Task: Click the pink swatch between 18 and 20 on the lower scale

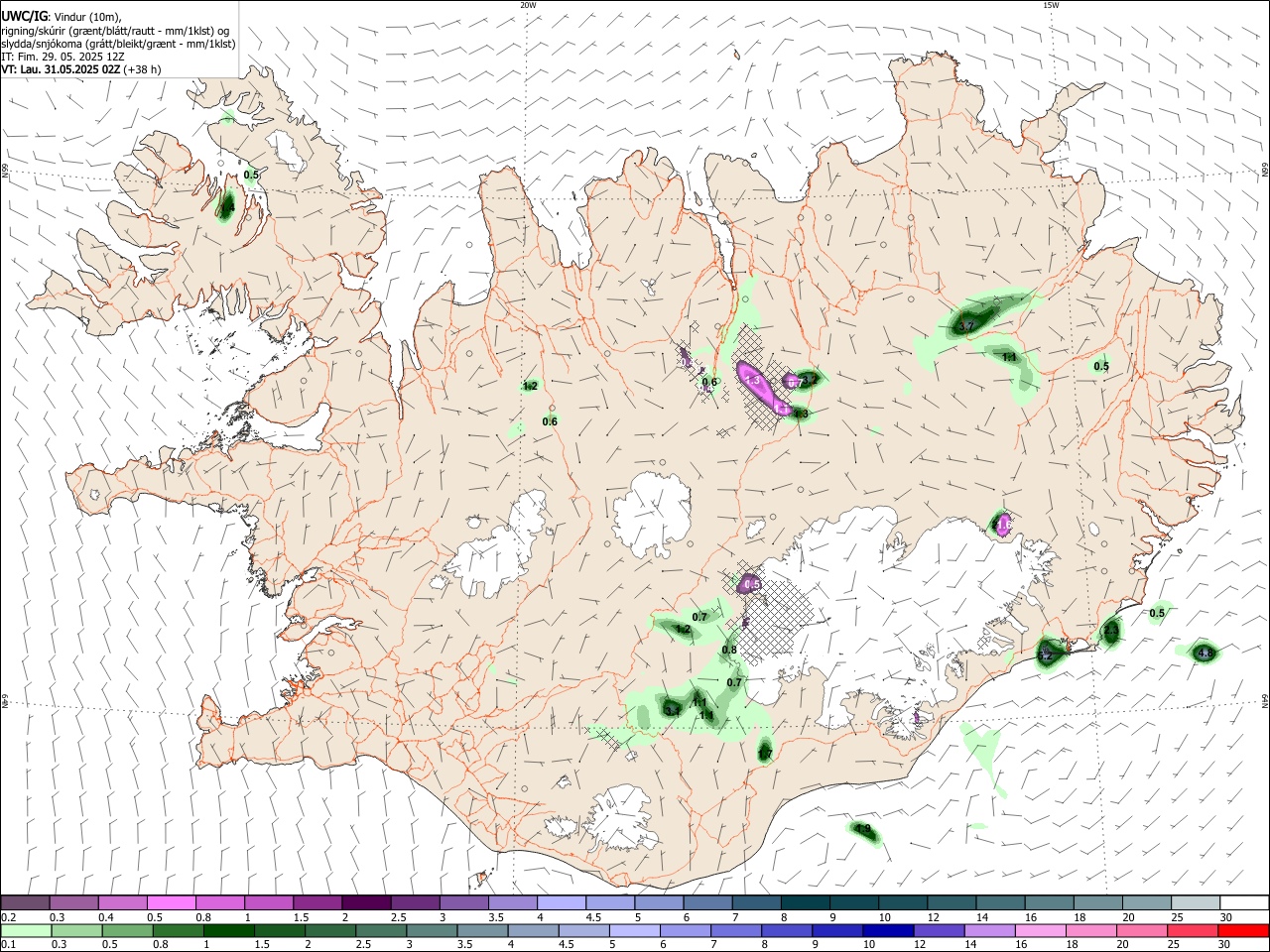Action: click(x=1091, y=930)
